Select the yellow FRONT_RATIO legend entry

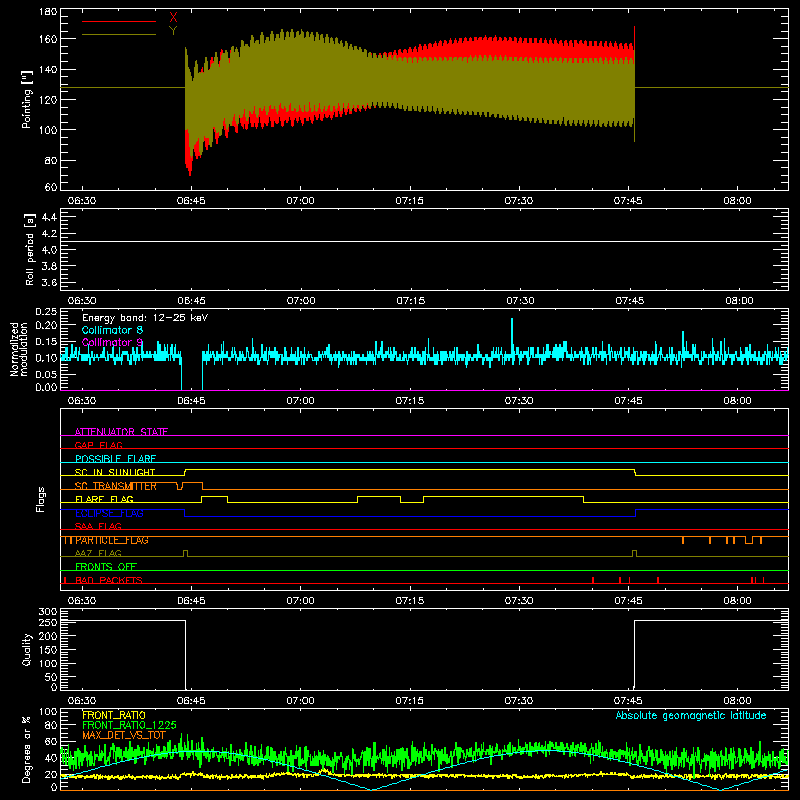coord(114,715)
